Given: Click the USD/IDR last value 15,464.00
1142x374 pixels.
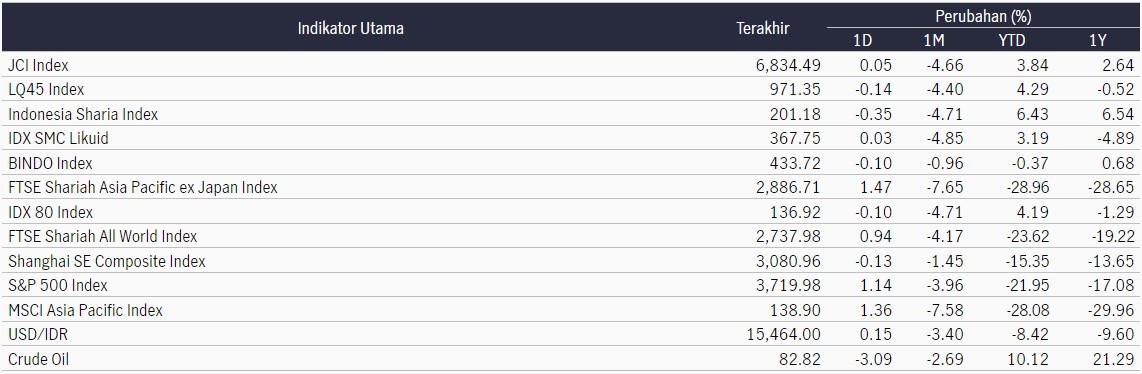Looking at the screenshot, I should click(x=784, y=335).
